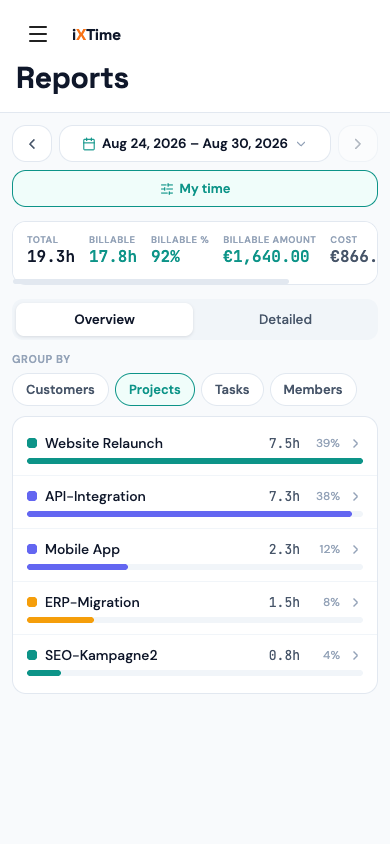Click the ERP-Migration 1.5h value
This screenshot has height=844, width=390.
coord(284,602)
